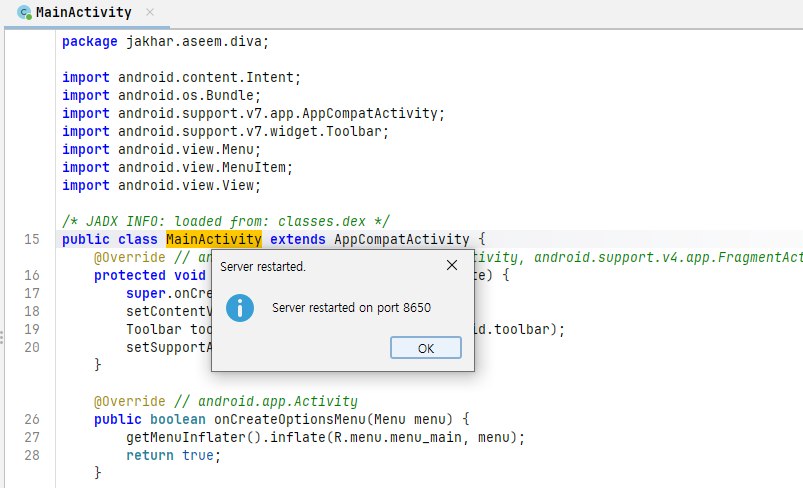
Task: Click the getMenuInflater().inflate line
Action: click(326, 437)
